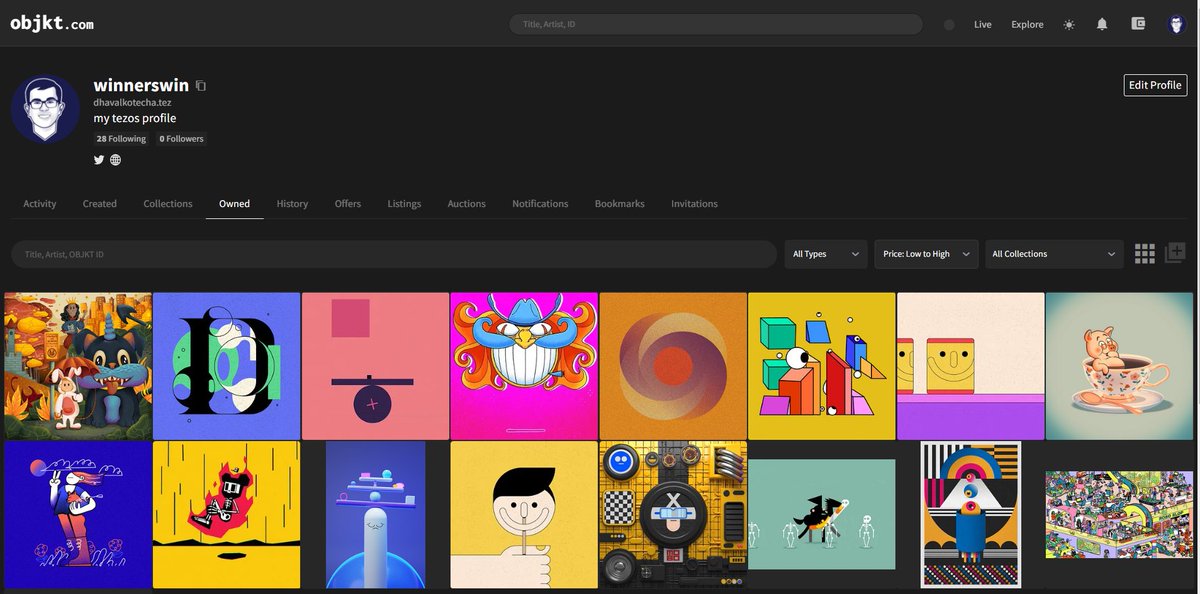Open the letter D typography artwork
The height and width of the screenshot is (594, 1200).
coord(227,366)
